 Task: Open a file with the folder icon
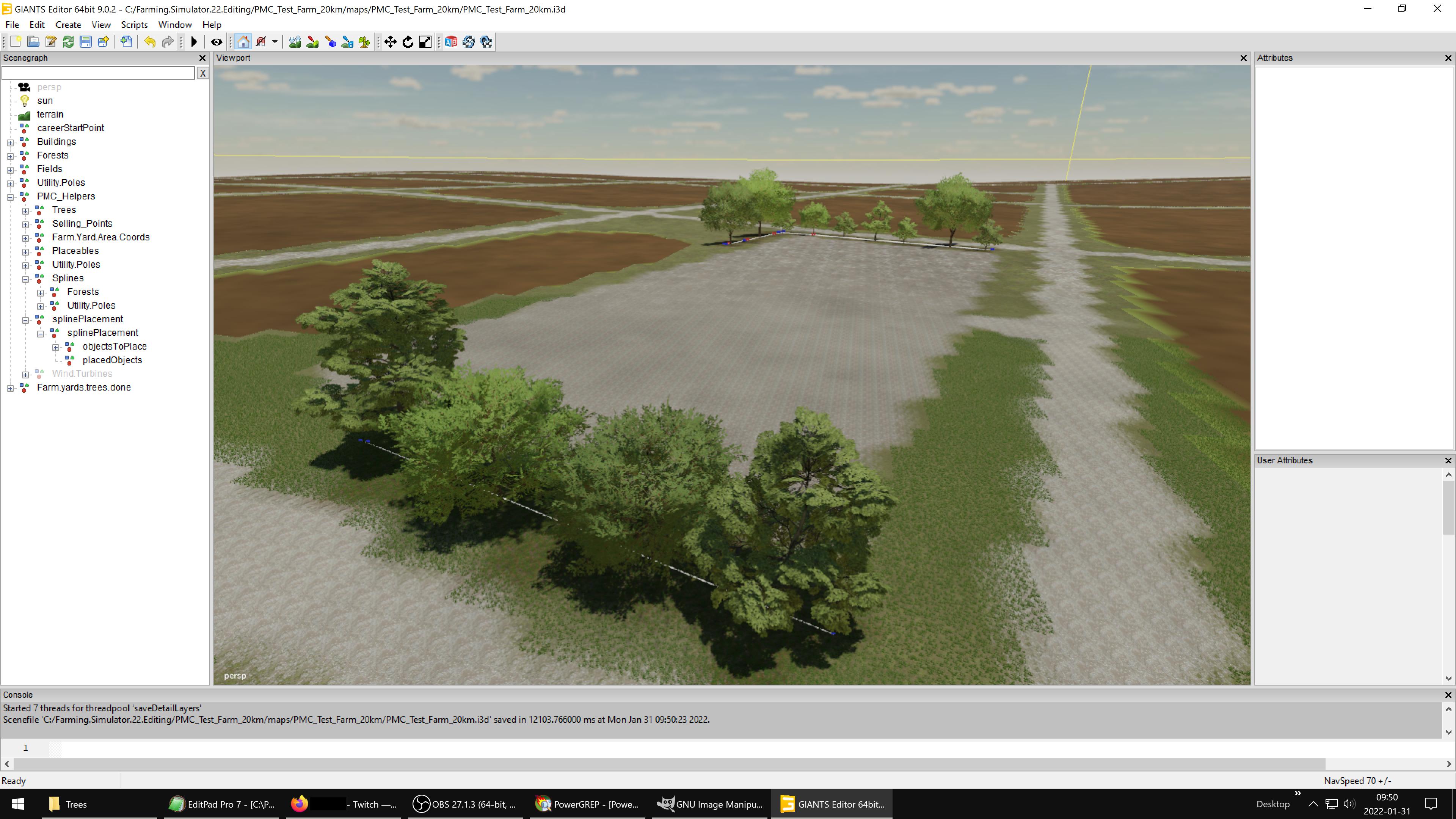tap(33, 42)
